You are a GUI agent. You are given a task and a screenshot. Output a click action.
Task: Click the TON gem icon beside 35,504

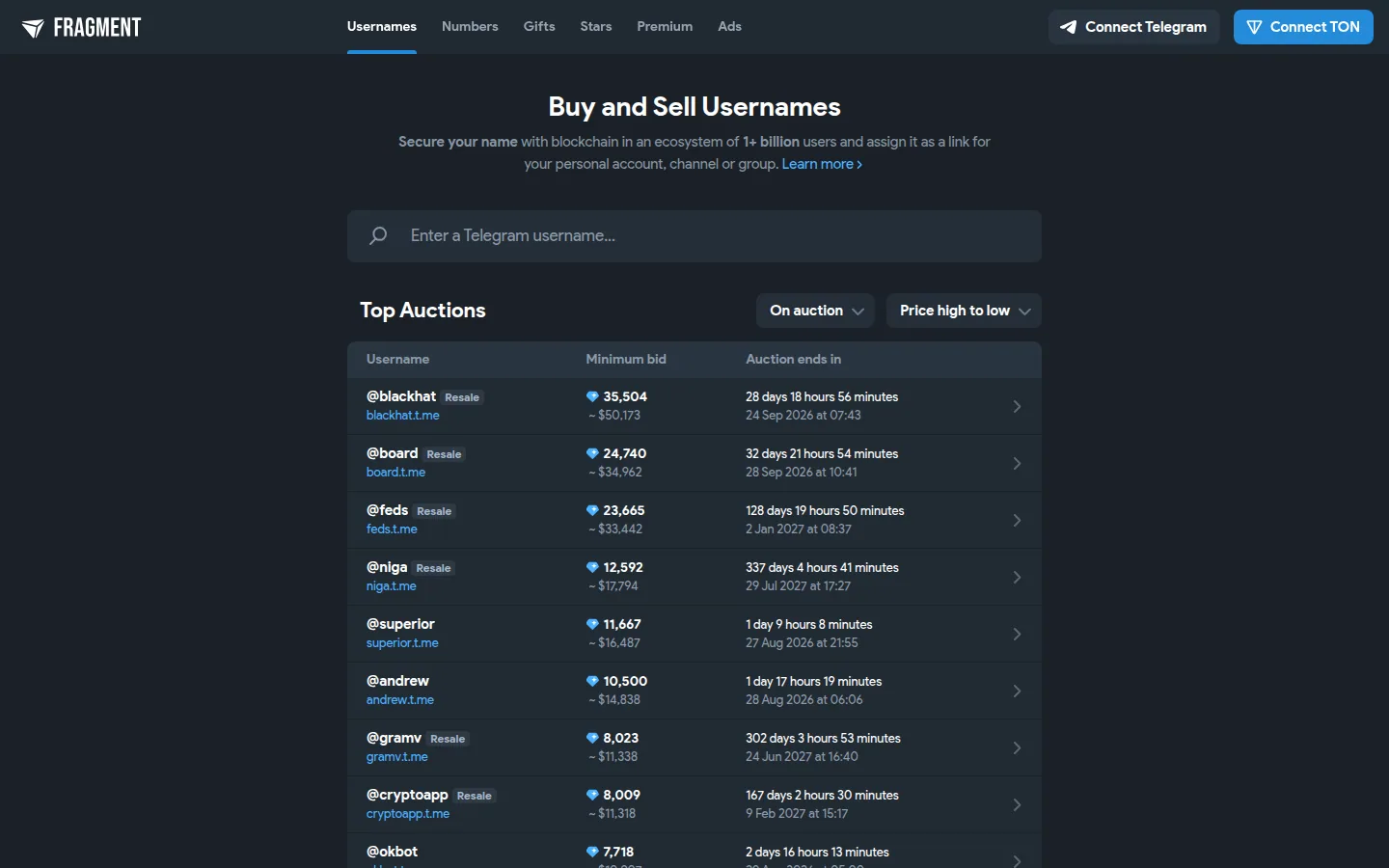pos(592,396)
